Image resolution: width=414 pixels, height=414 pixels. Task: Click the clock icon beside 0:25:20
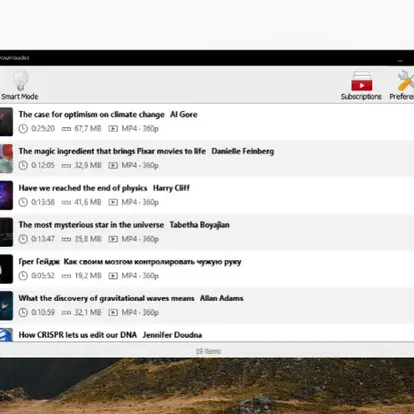pos(23,129)
